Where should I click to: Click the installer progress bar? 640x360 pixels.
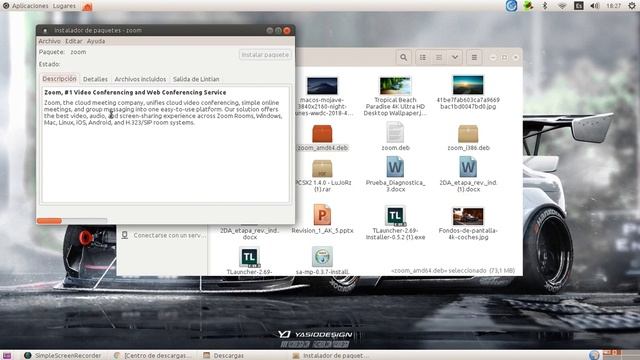(x=72, y=221)
